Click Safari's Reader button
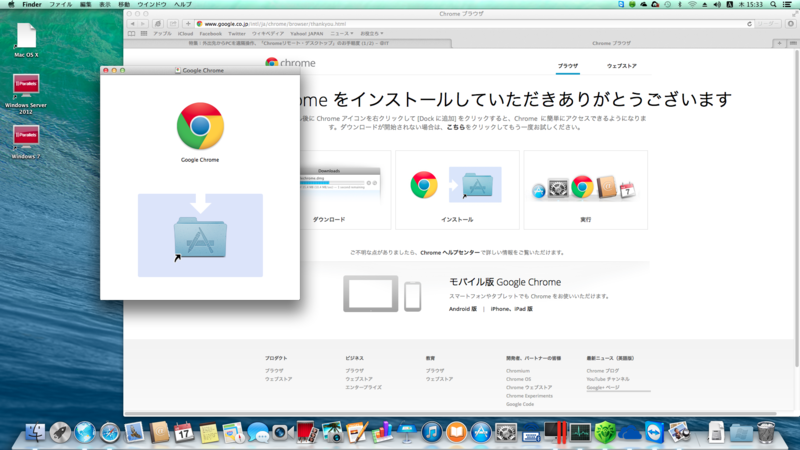This screenshot has height=450, width=800. pos(767,24)
